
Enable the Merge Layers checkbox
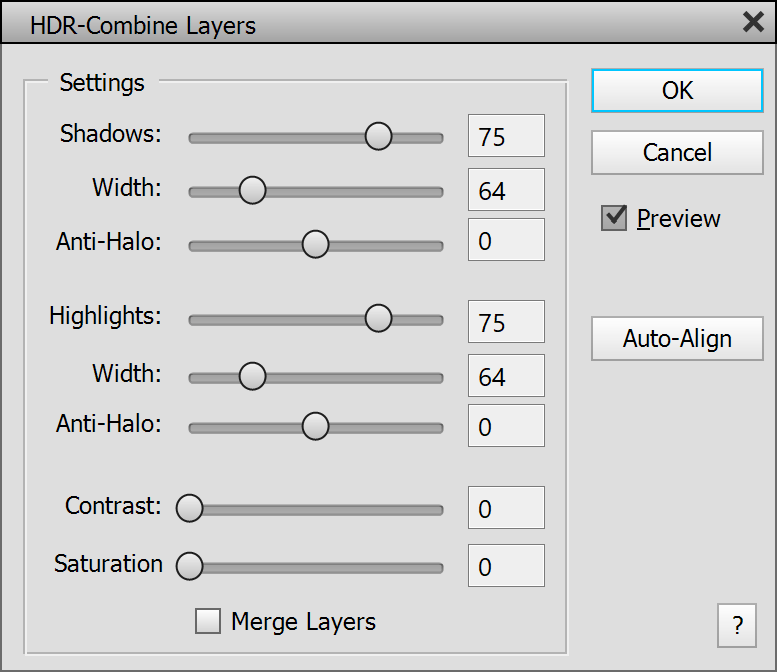click(208, 621)
